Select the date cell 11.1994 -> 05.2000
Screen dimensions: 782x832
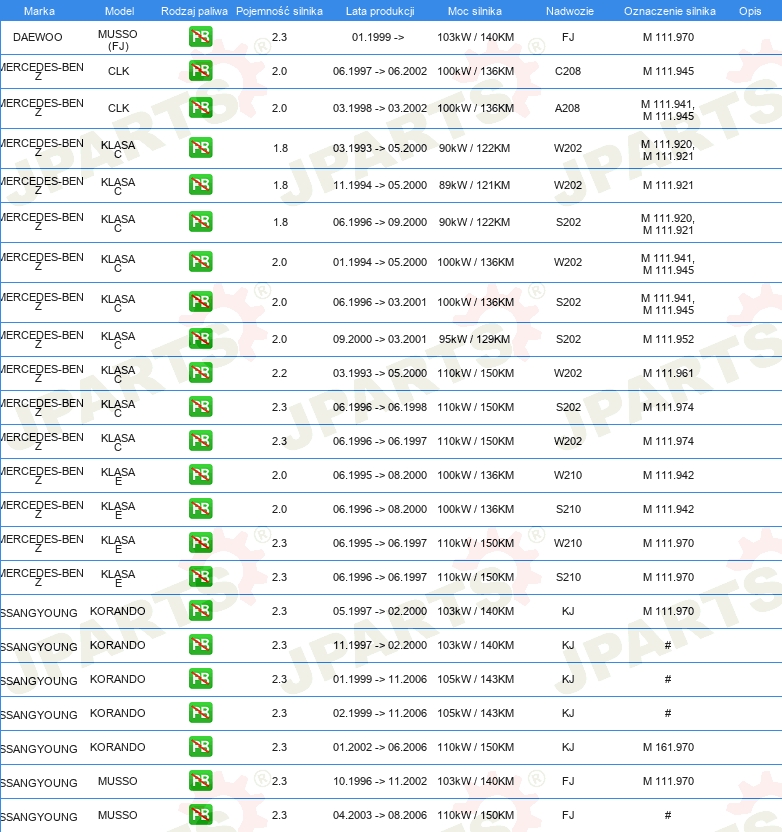[380, 185]
